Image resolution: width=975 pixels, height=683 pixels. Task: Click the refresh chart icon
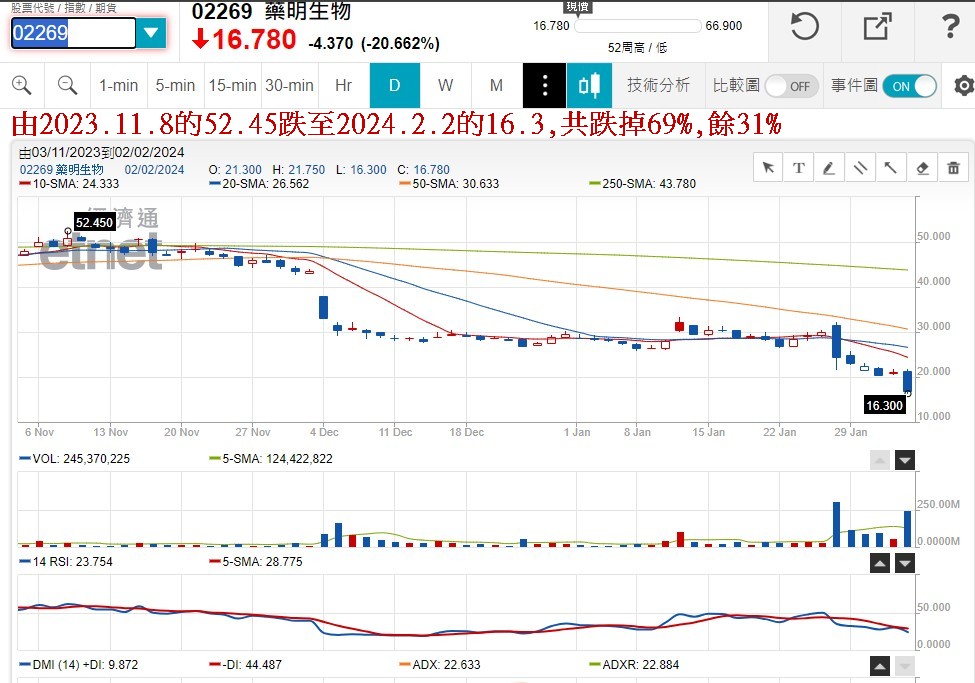click(x=804, y=27)
